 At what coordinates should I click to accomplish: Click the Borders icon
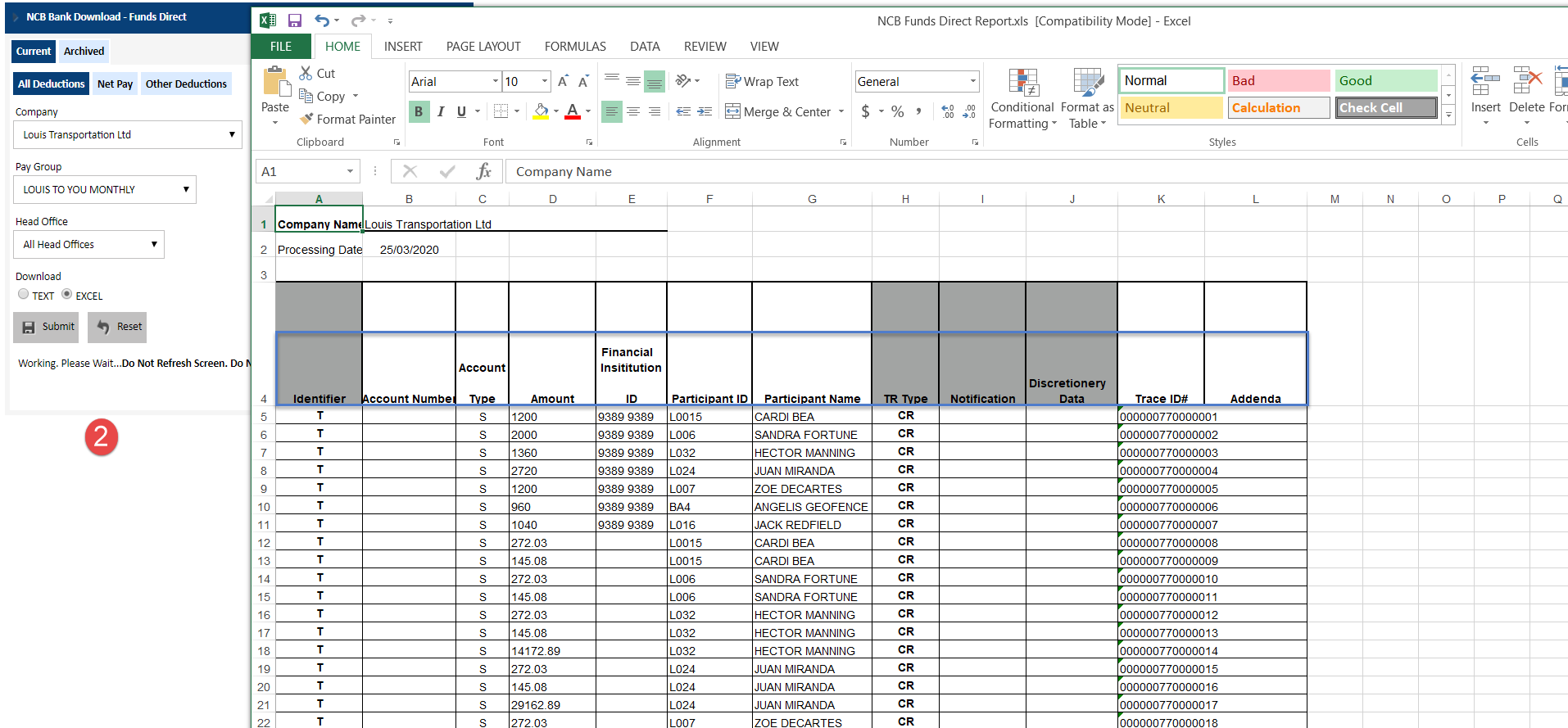501,111
